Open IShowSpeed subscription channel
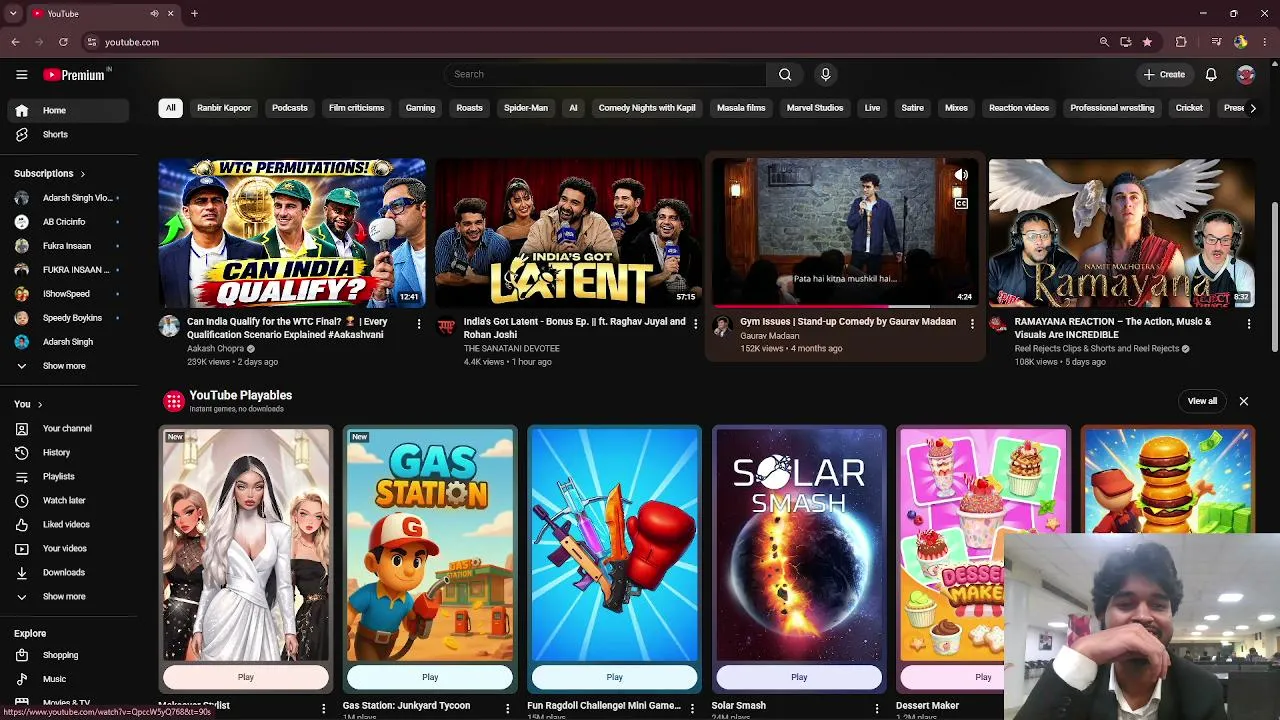Viewport: 1280px width, 720px height. 66,294
